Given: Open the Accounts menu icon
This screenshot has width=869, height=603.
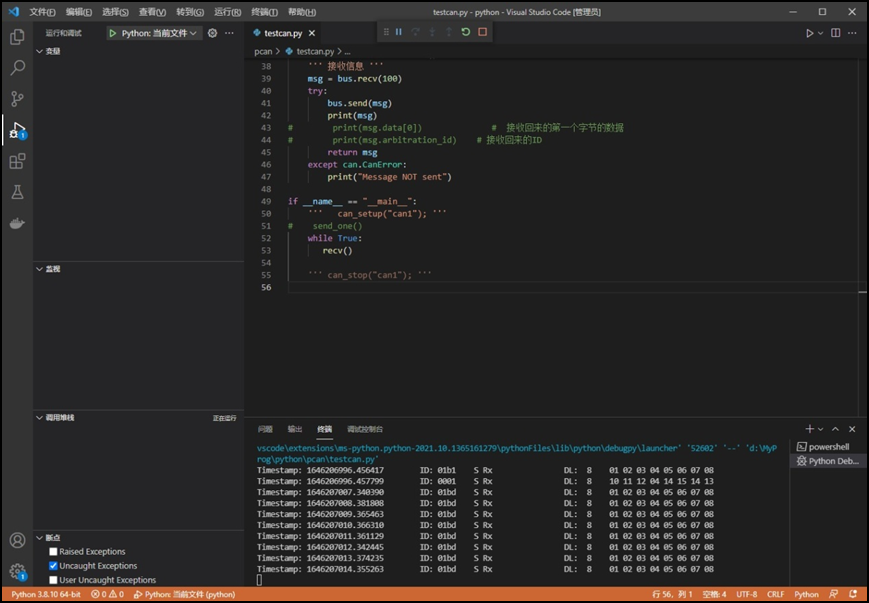Looking at the screenshot, I should (x=17, y=540).
